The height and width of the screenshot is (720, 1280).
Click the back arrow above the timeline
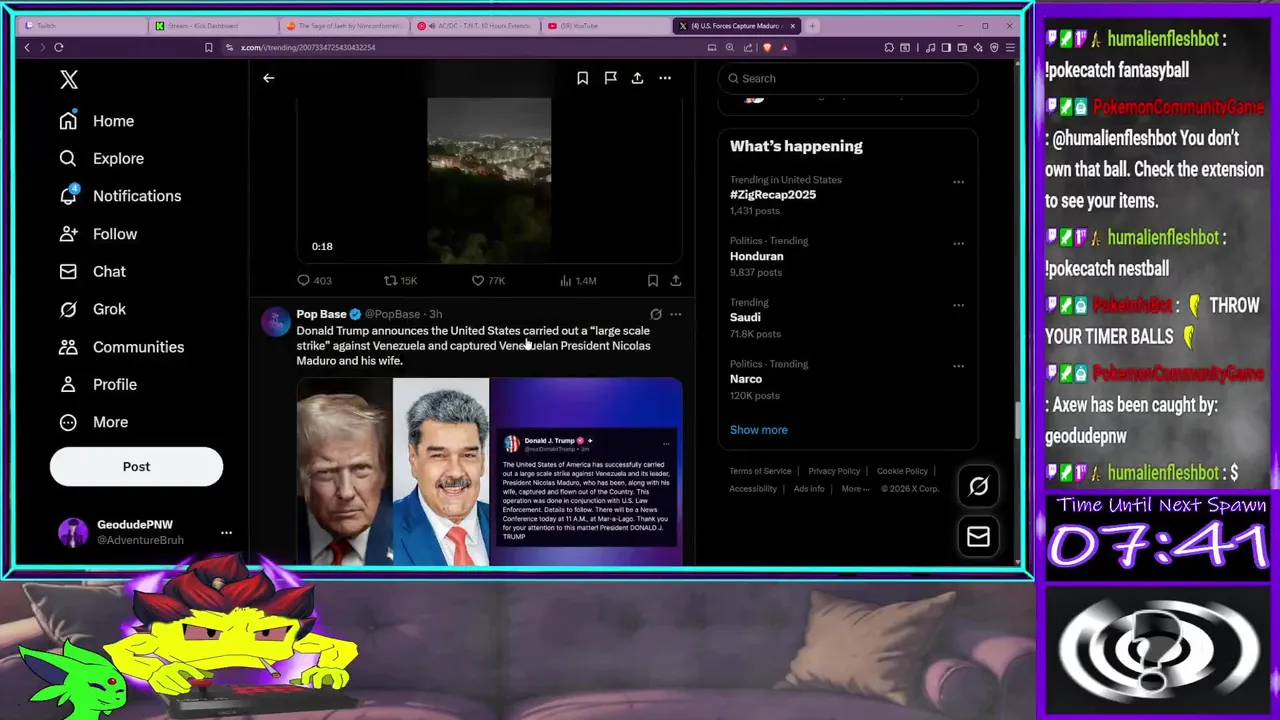click(268, 78)
